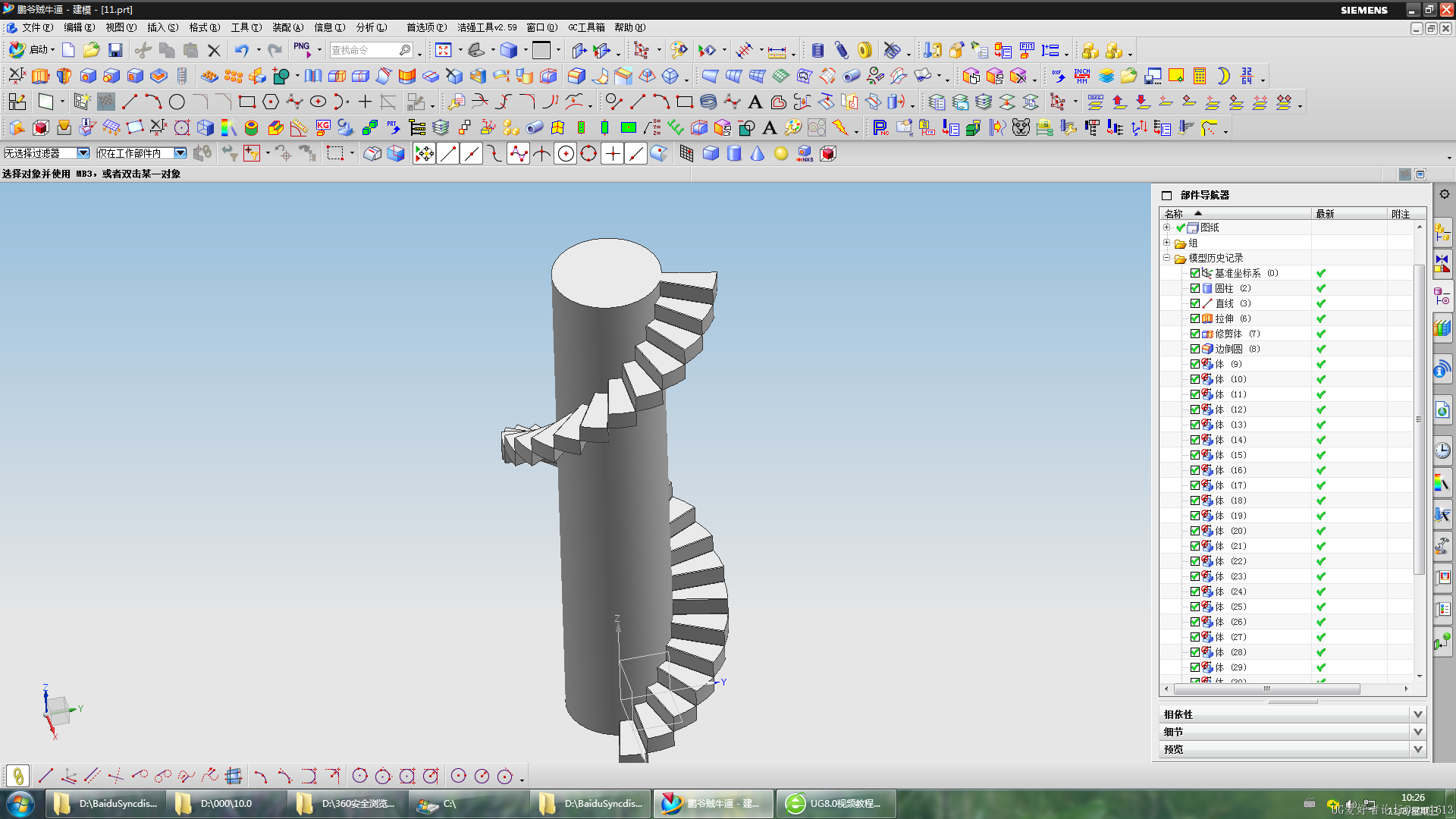Open navigator settings gear icon

1444,194
